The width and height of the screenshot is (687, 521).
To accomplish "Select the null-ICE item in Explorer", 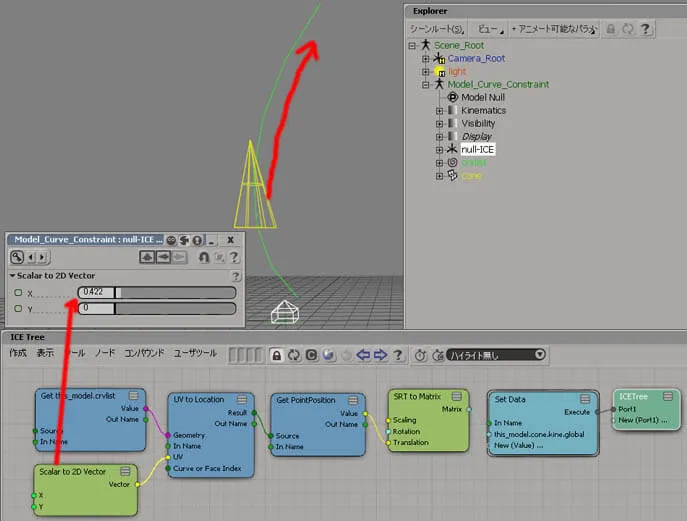I will pos(478,149).
